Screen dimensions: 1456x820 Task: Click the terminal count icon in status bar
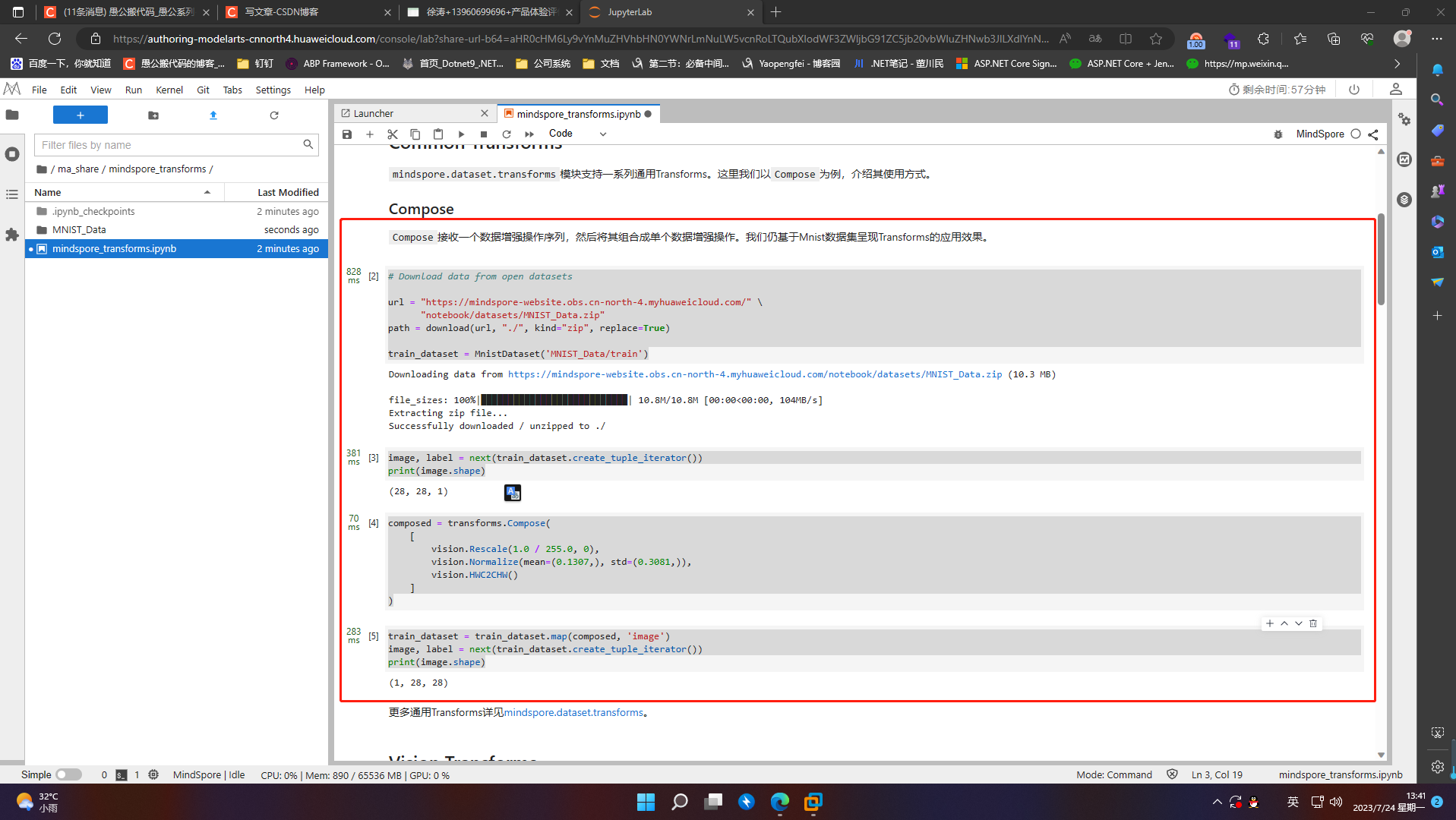122,774
